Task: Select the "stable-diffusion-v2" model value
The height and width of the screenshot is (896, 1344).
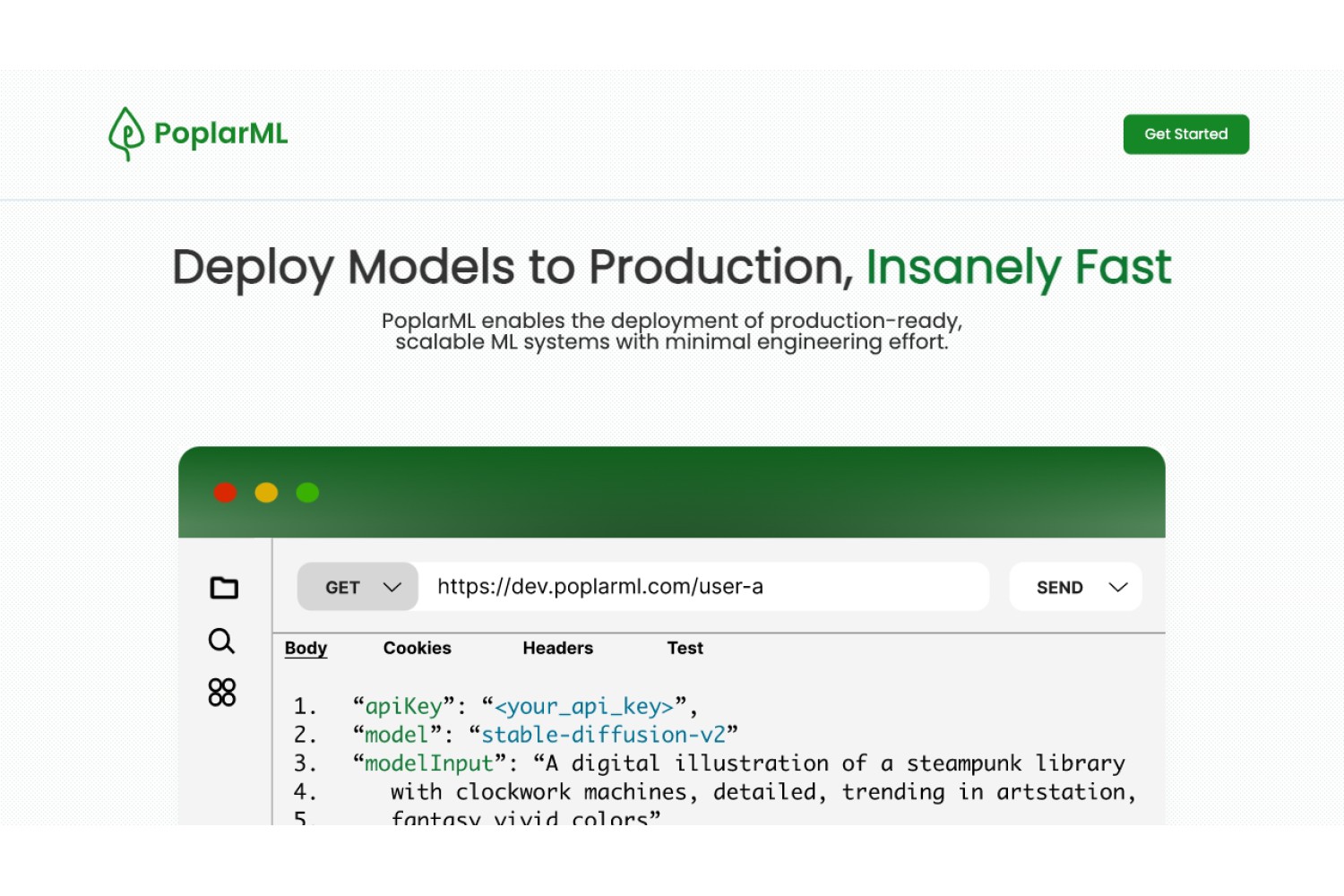Action: click(x=603, y=735)
